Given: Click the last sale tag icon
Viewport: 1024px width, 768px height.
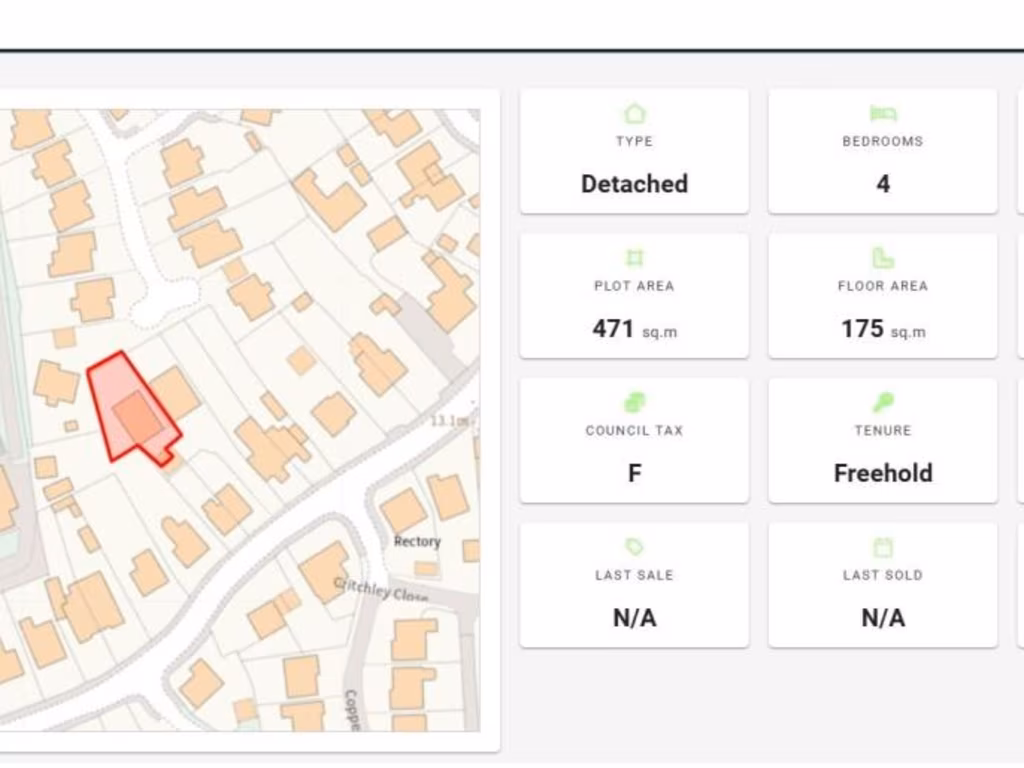Looking at the screenshot, I should [634, 547].
